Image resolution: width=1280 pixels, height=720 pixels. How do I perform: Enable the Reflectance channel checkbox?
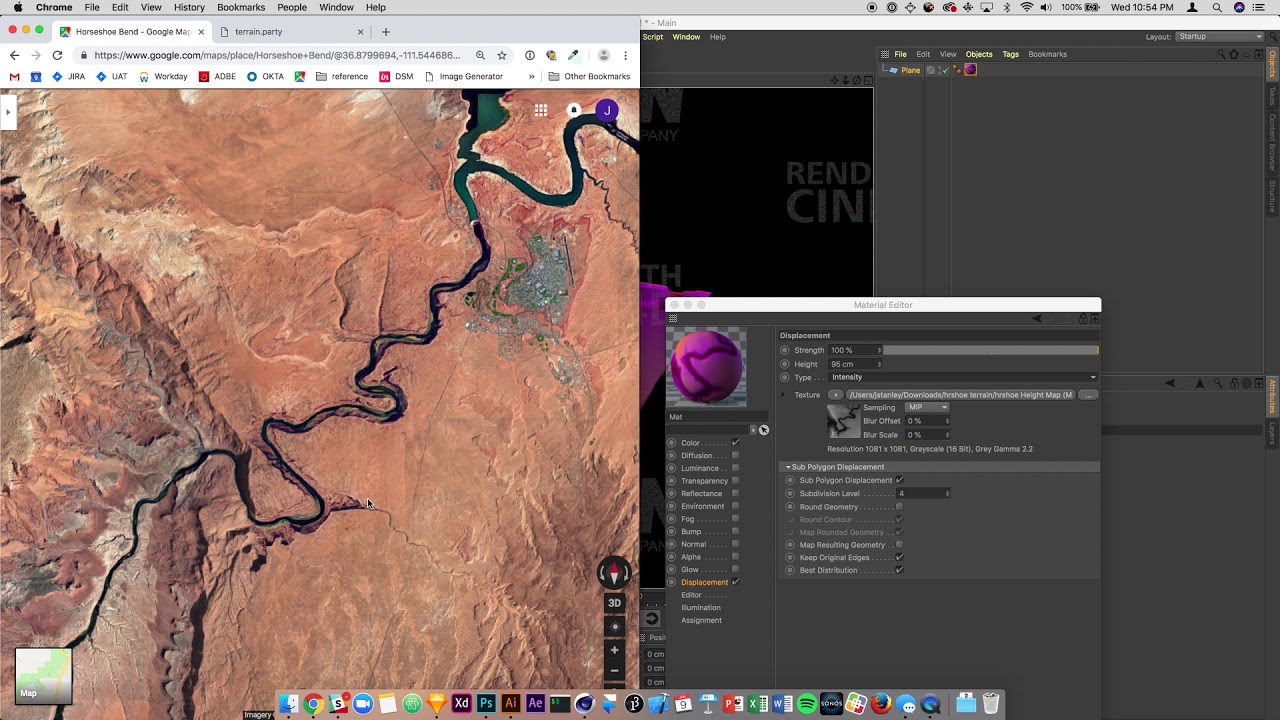(735, 493)
